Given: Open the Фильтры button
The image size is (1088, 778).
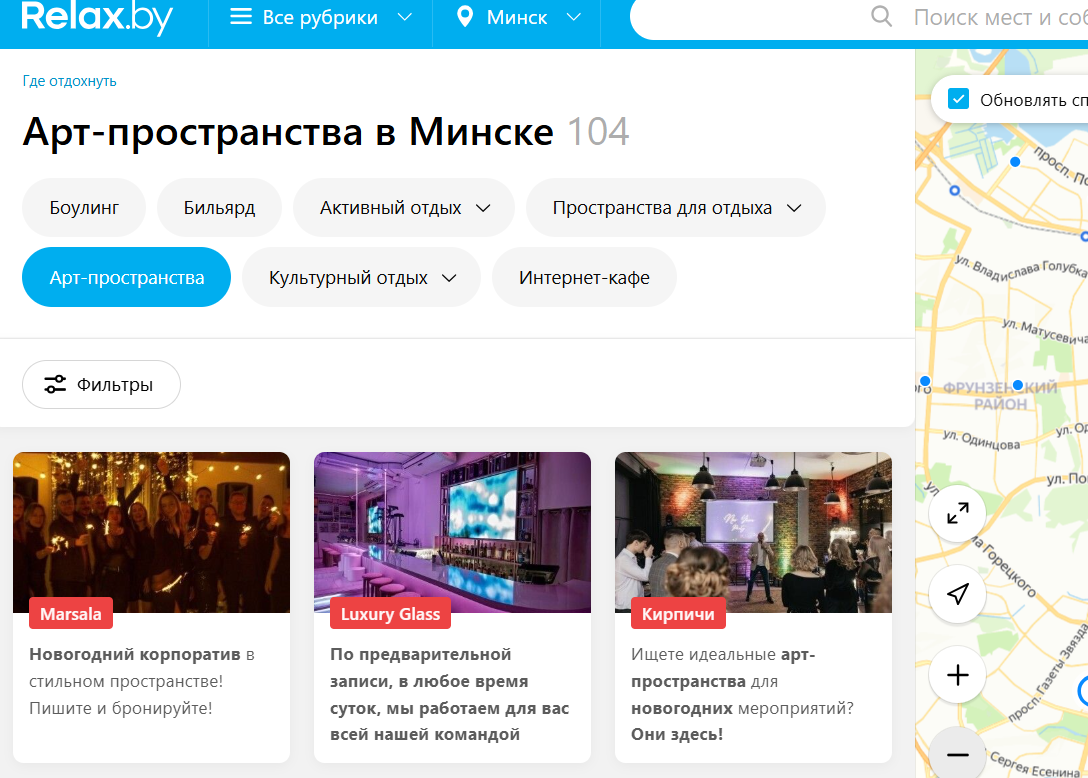Looking at the screenshot, I should (x=101, y=384).
